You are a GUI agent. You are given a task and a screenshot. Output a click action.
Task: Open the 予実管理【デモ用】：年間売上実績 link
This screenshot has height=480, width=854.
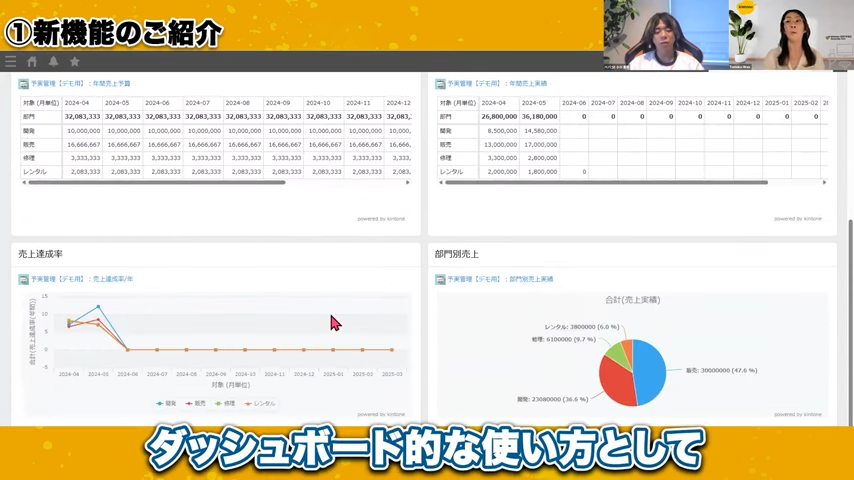(497, 84)
